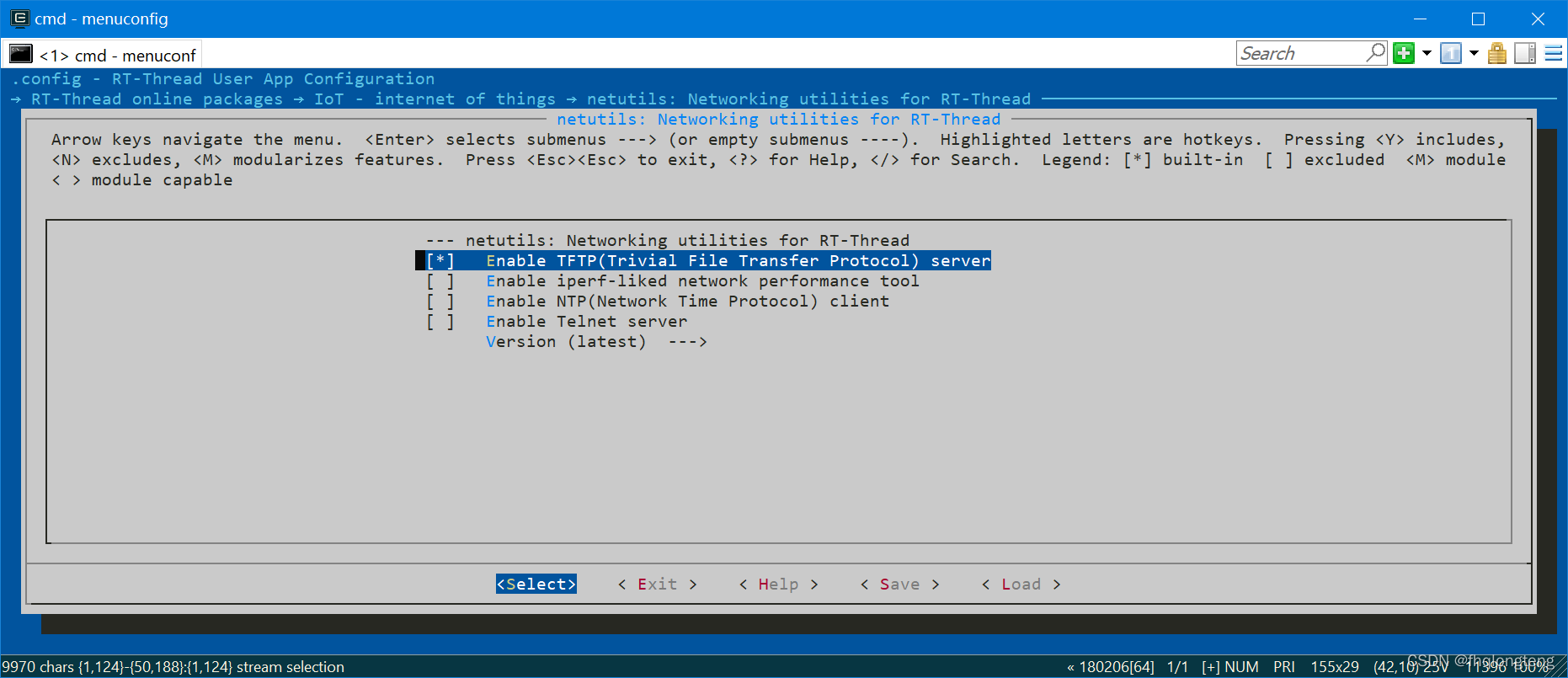Click 'RT-Thread online packages' breadcrumb text
This screenshot has height=678, width=1568.
pos(157,99)
